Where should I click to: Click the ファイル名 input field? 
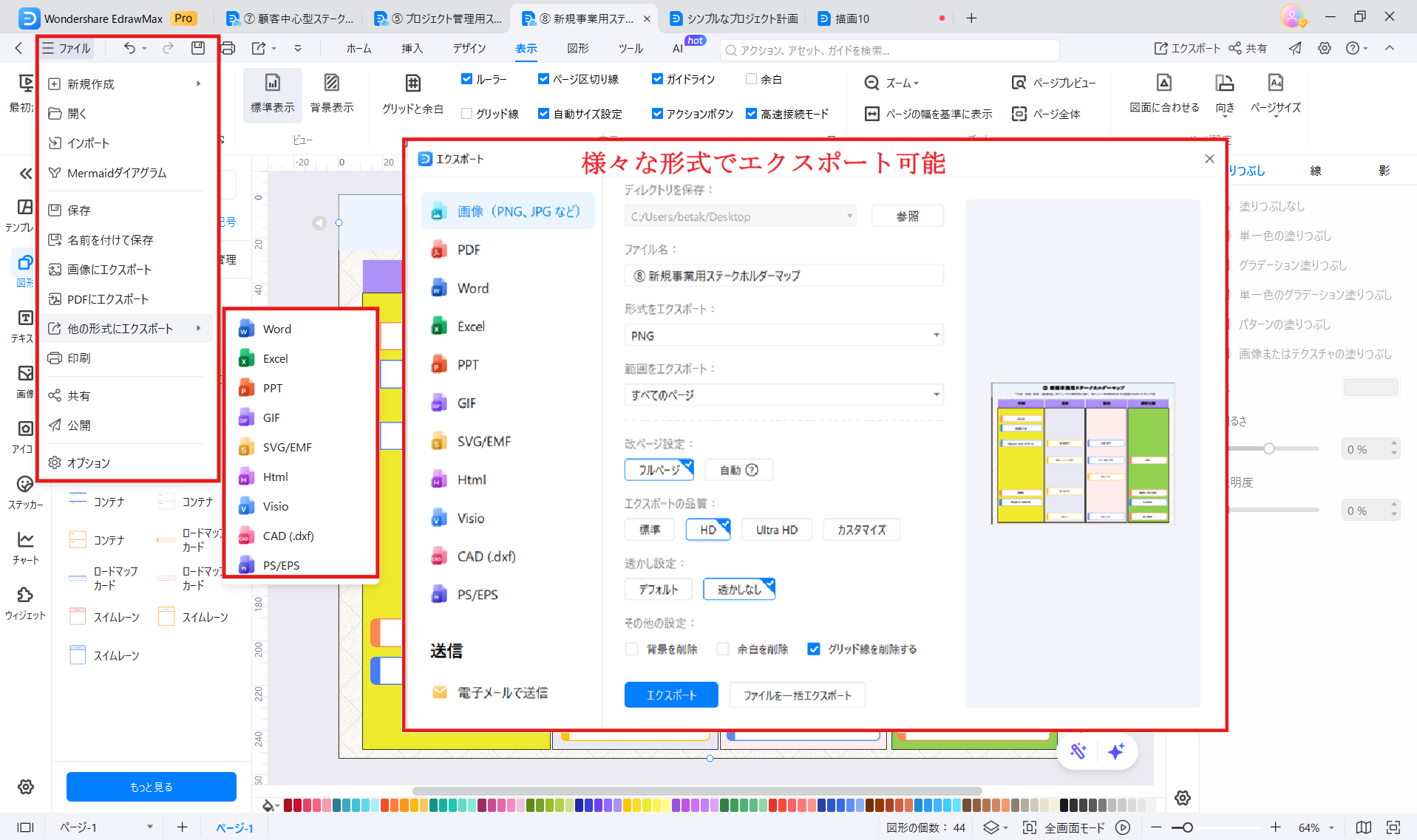click(784, 276)
